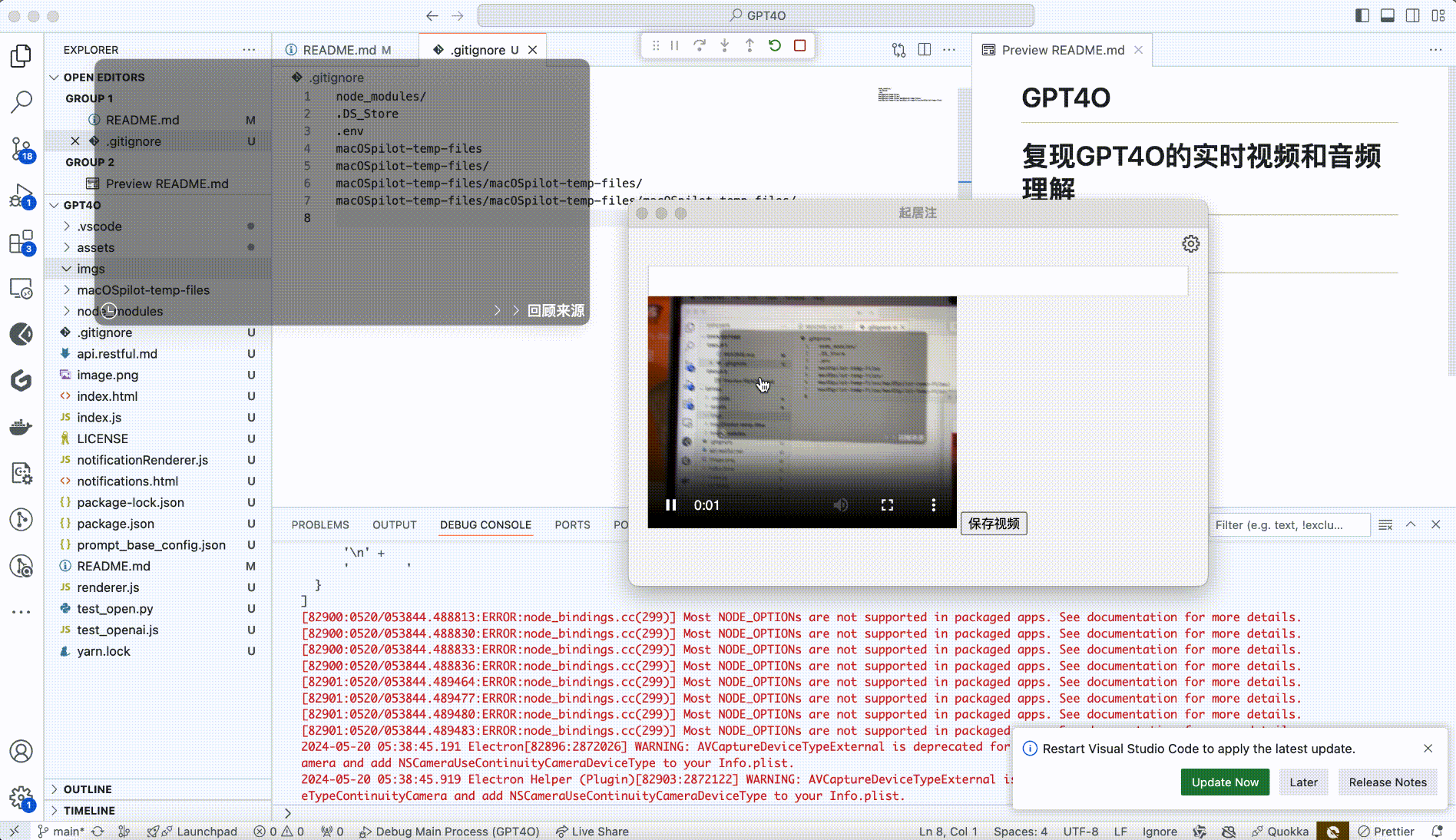The image size is (1456, 840).
Task: Clear the debug console output
Action: [x=1385, y=525]
